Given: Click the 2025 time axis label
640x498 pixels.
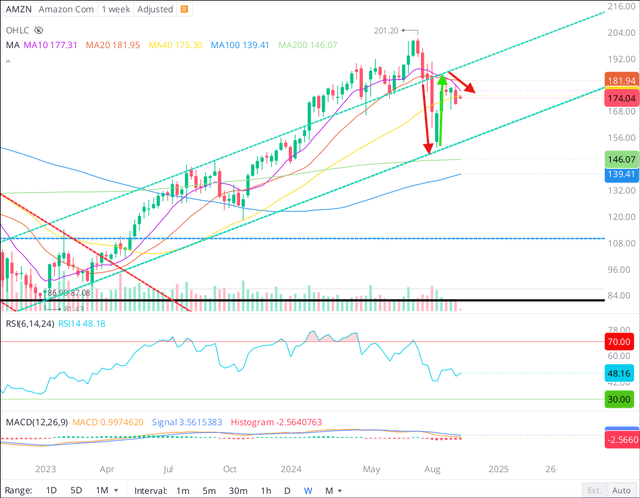Looking at the screenshot, I should coord(498,469).
